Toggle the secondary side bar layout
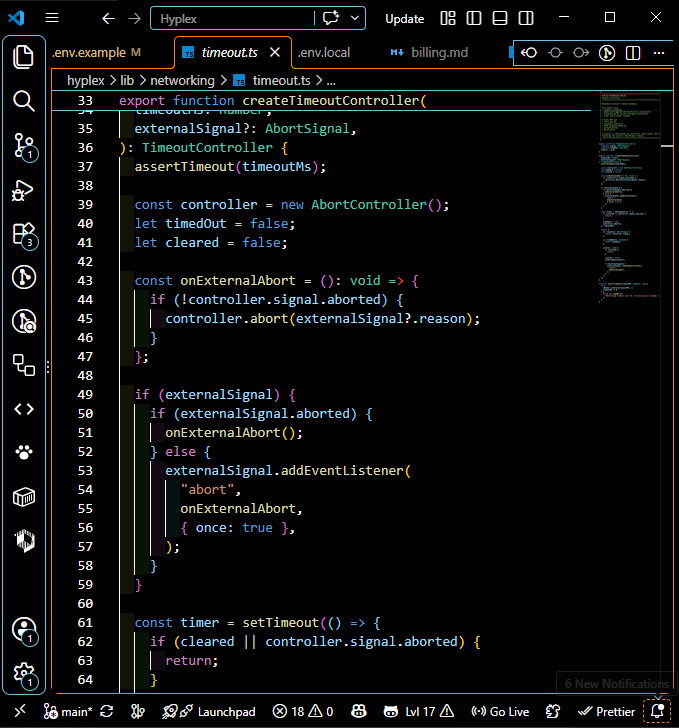This screenshot has width=679, height=728. point(526,19)
